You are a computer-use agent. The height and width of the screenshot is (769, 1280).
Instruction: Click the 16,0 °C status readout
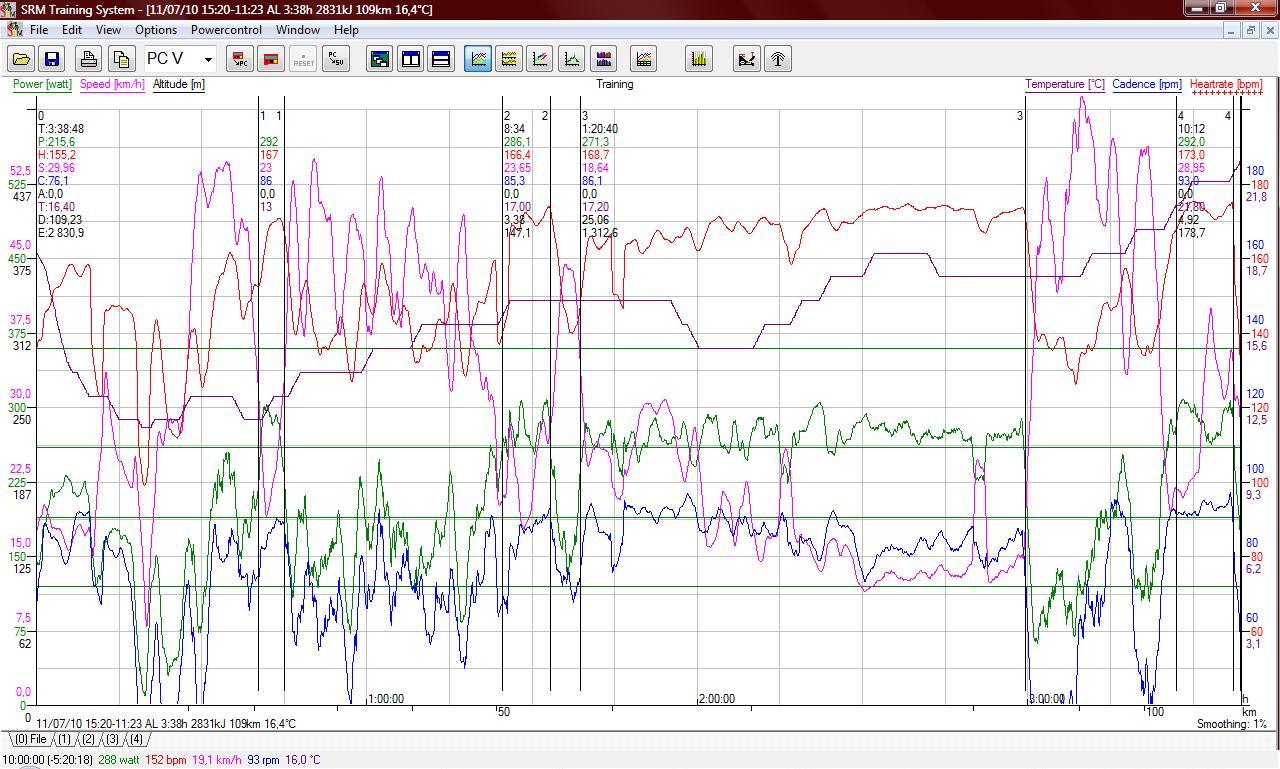[303, 760]
